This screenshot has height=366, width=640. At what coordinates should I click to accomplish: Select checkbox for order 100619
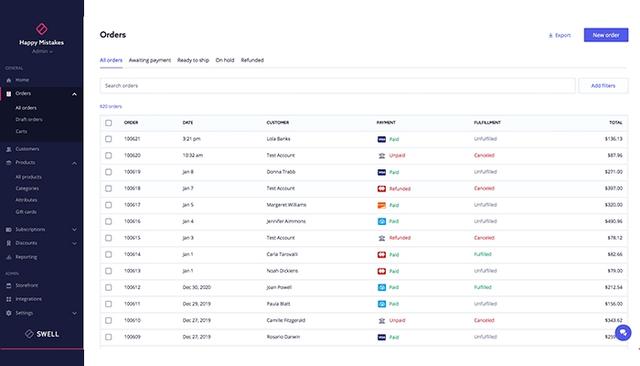tap(108, 172)
